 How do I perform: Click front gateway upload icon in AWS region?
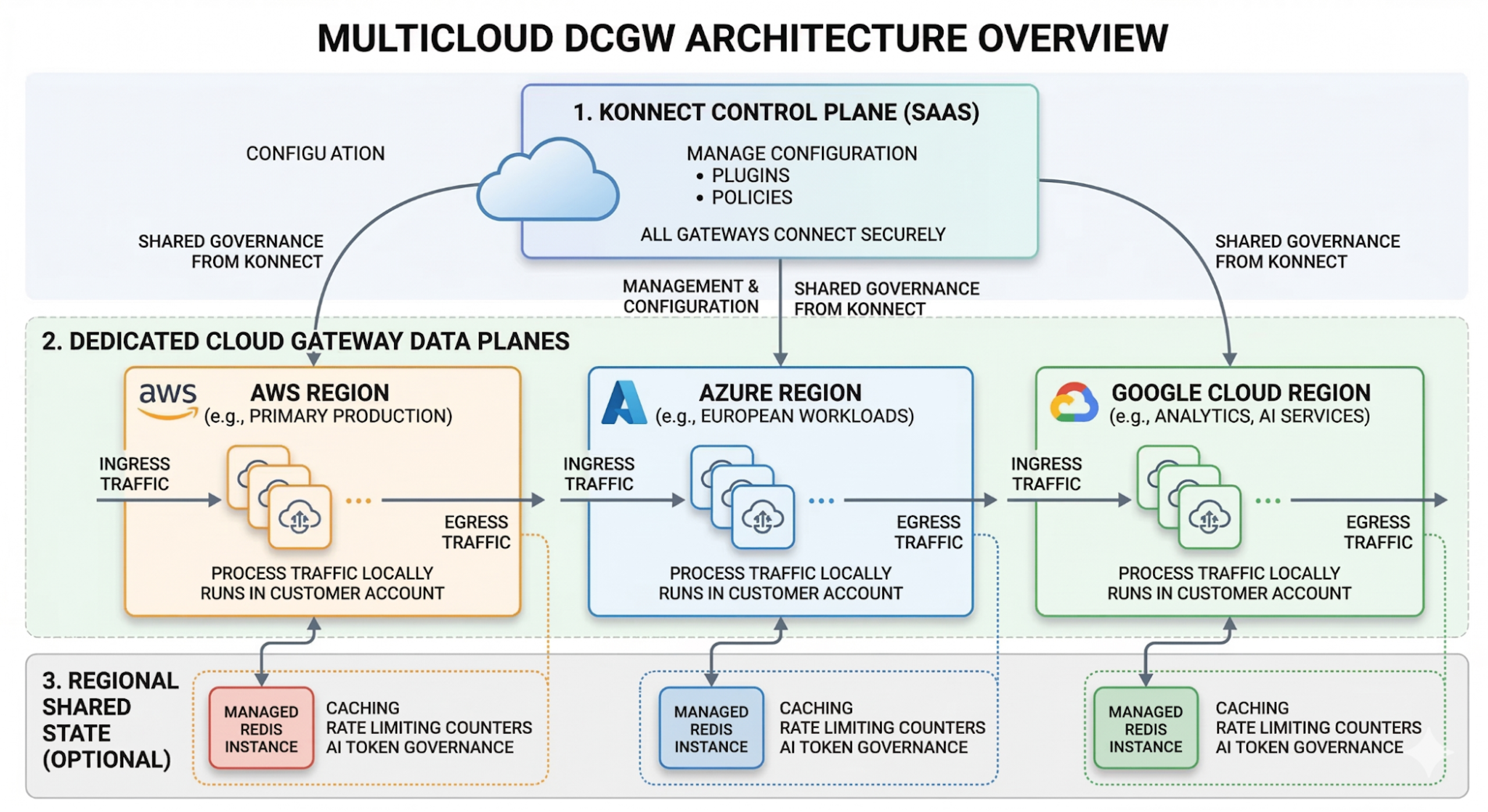tap(299, 518)
